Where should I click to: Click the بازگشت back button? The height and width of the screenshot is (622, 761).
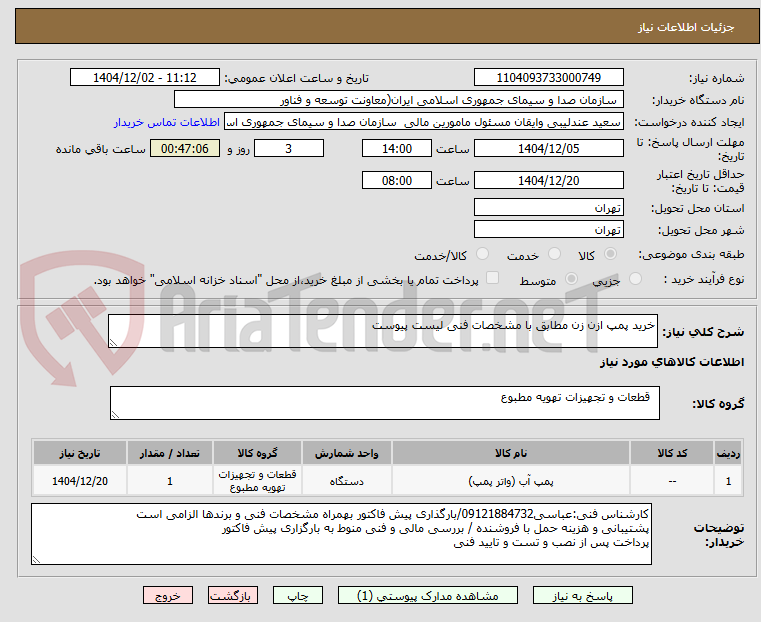pos(233,596)
